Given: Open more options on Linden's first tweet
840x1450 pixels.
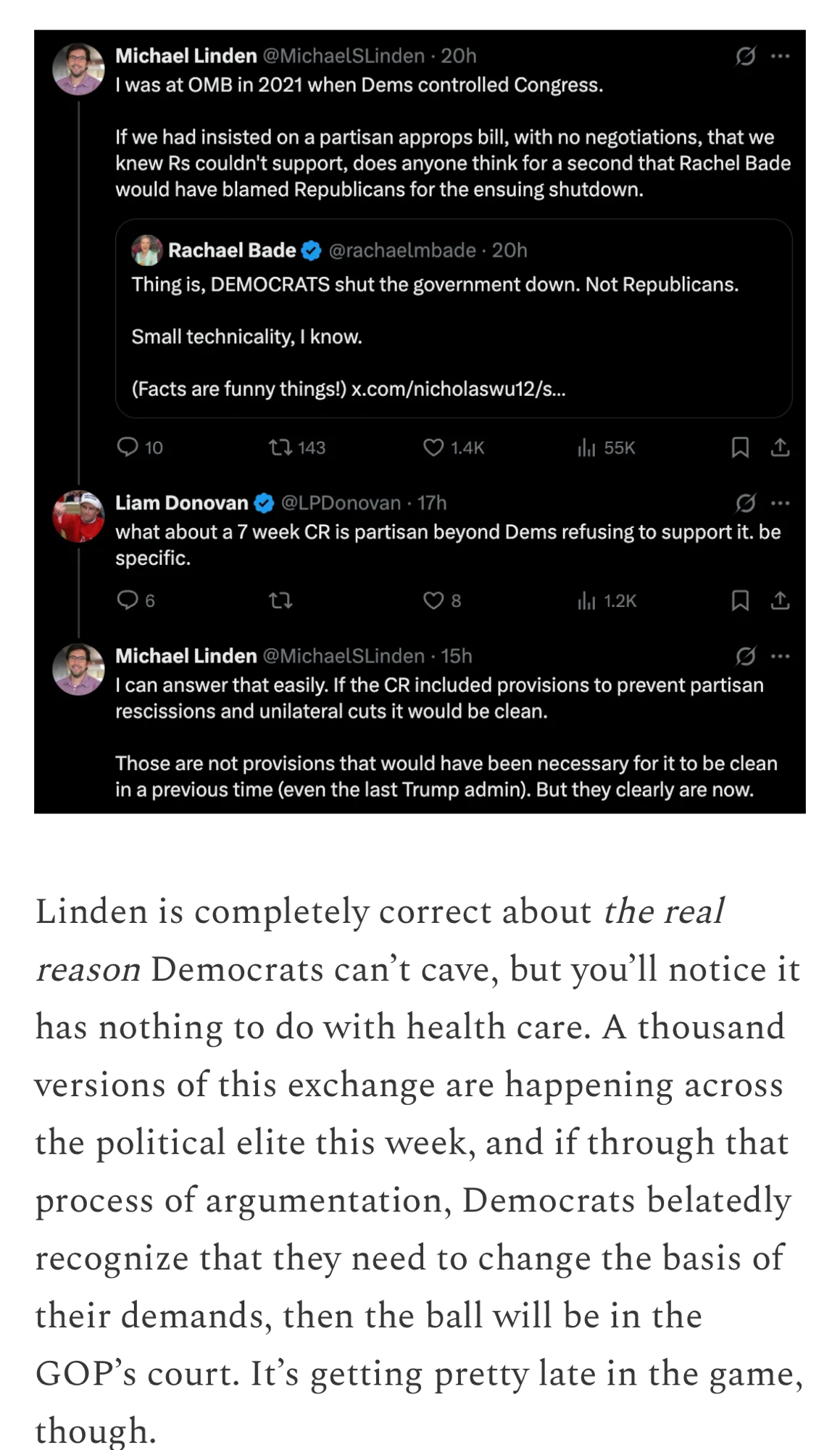Looking at the screenshot, I should tap(781, 56).
